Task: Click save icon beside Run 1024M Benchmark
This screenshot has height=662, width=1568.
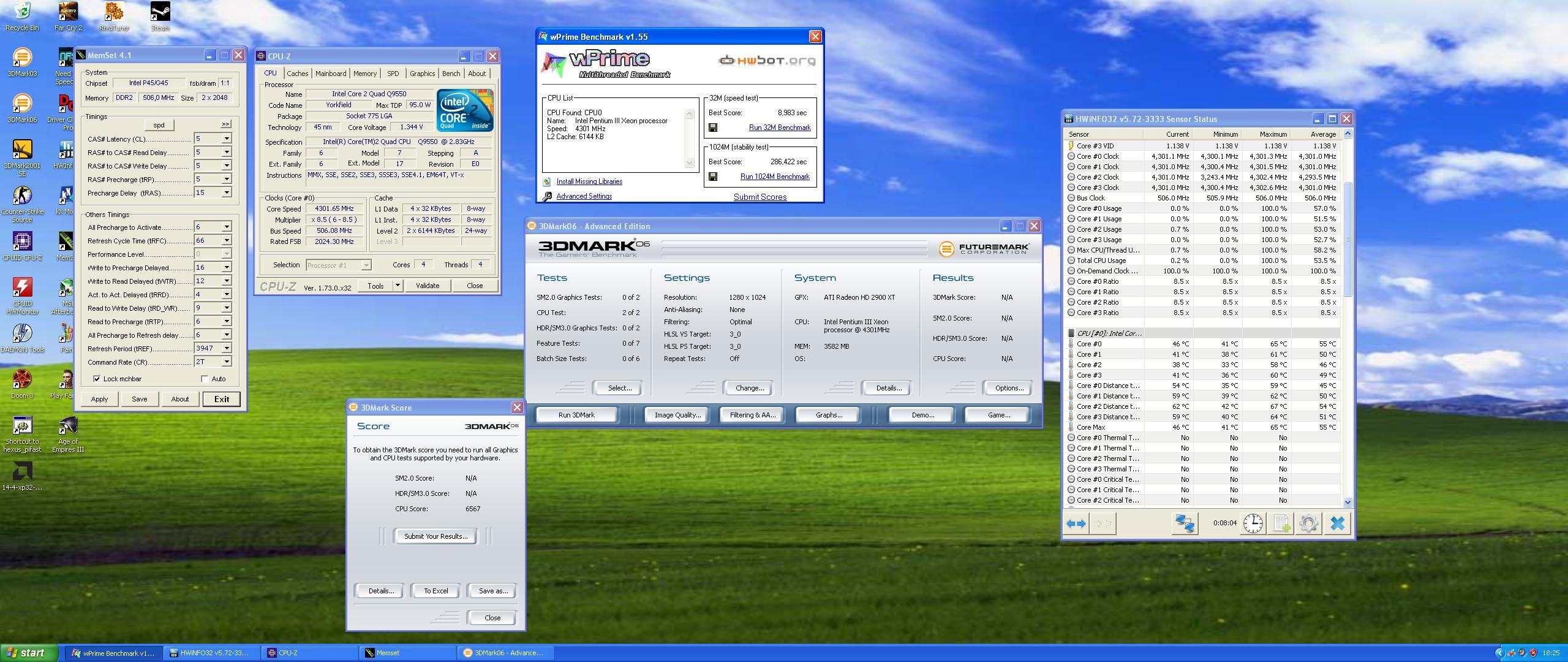Action: click(713, 177)
